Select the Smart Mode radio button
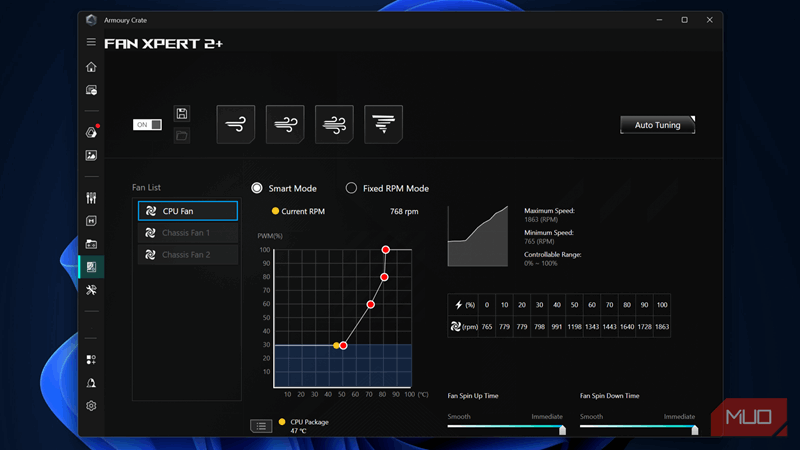800x450 pixels. coord(257,188)
